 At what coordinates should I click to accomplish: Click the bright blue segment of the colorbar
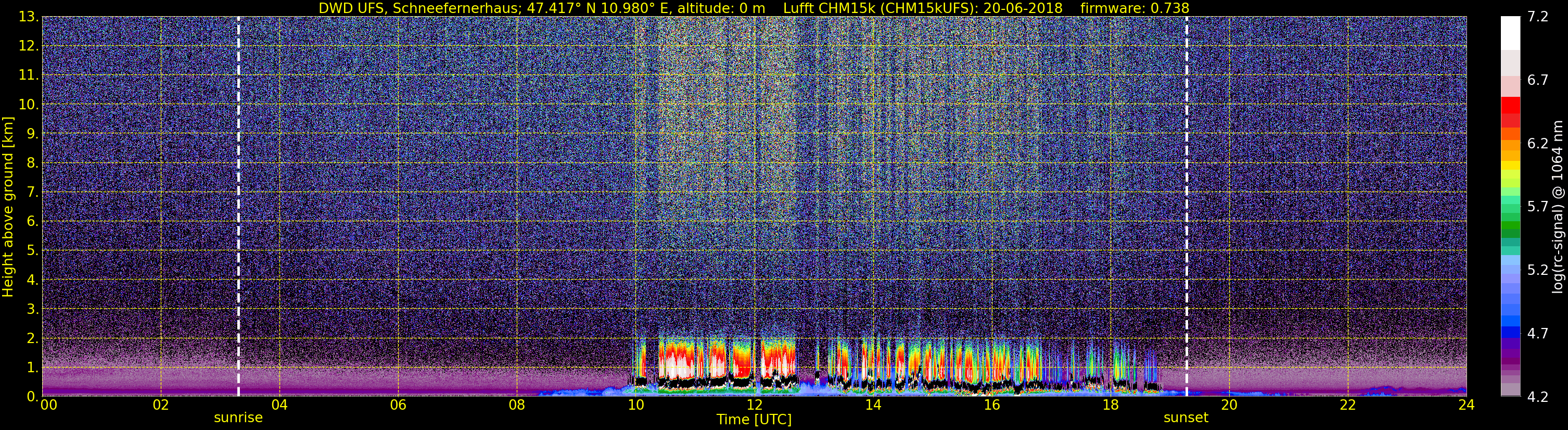click(1510, 320)
